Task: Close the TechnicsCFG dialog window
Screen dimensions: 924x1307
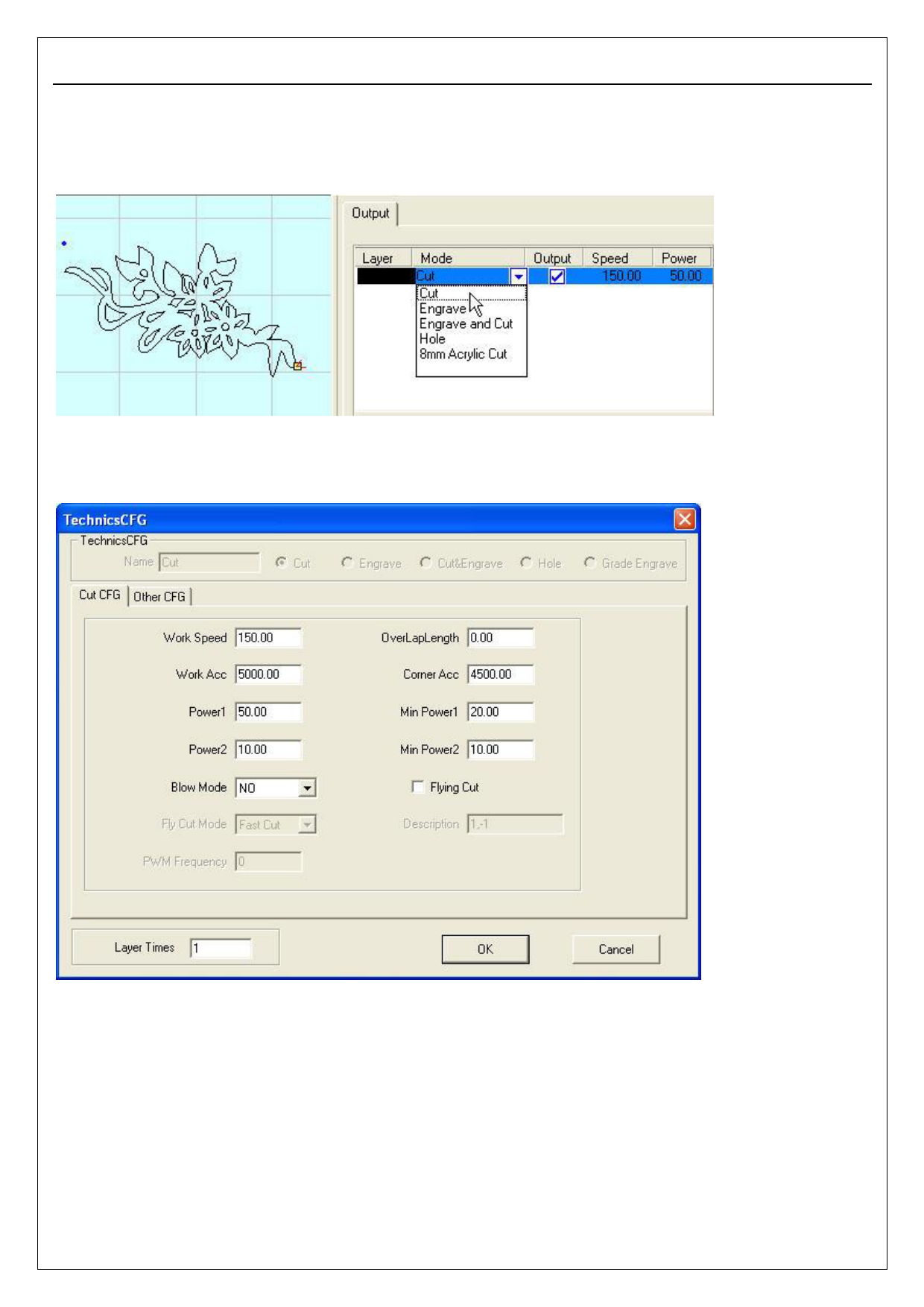Action: pos(684,519)
